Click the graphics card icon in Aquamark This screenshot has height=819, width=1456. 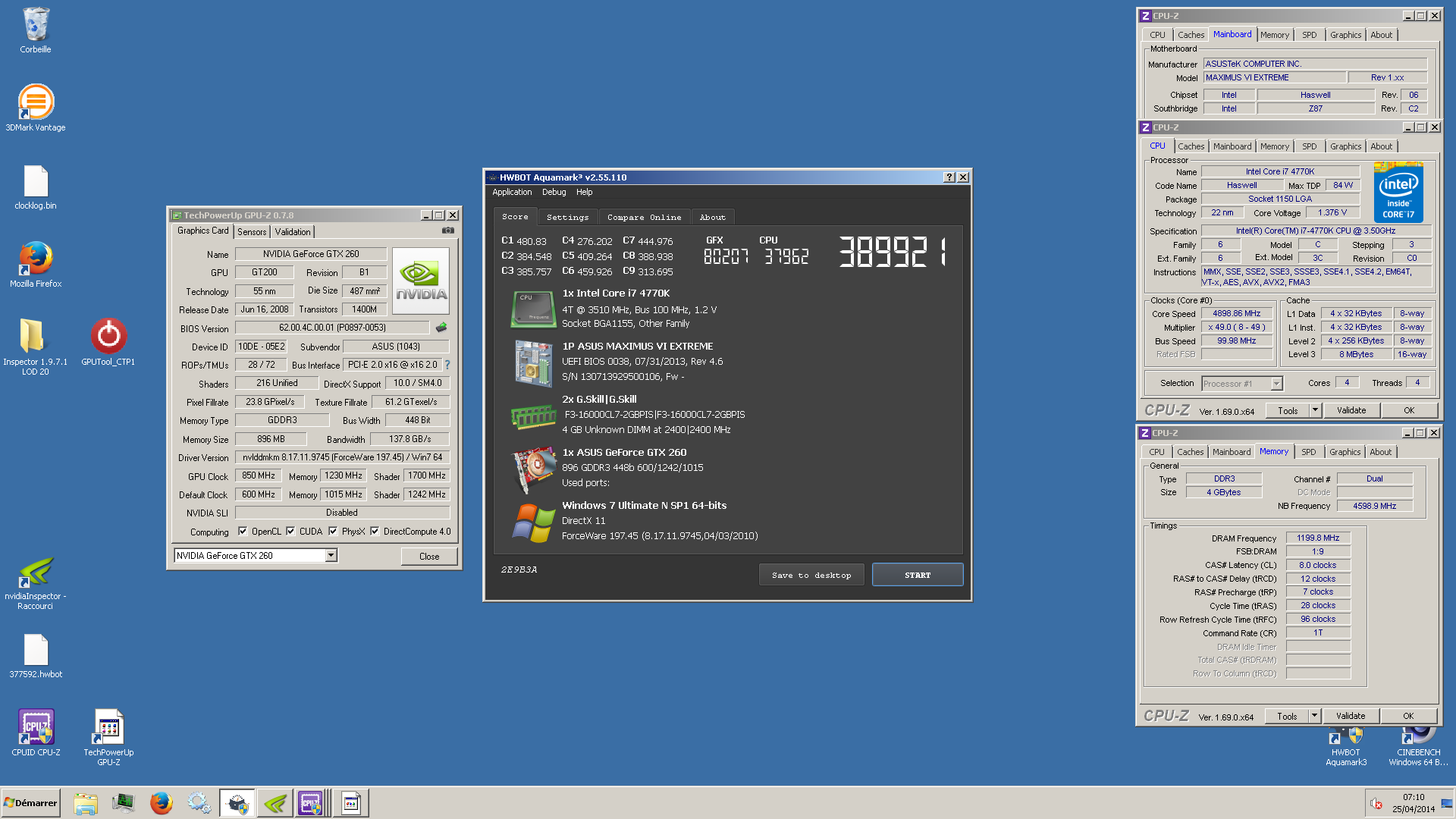pos(533,469)
